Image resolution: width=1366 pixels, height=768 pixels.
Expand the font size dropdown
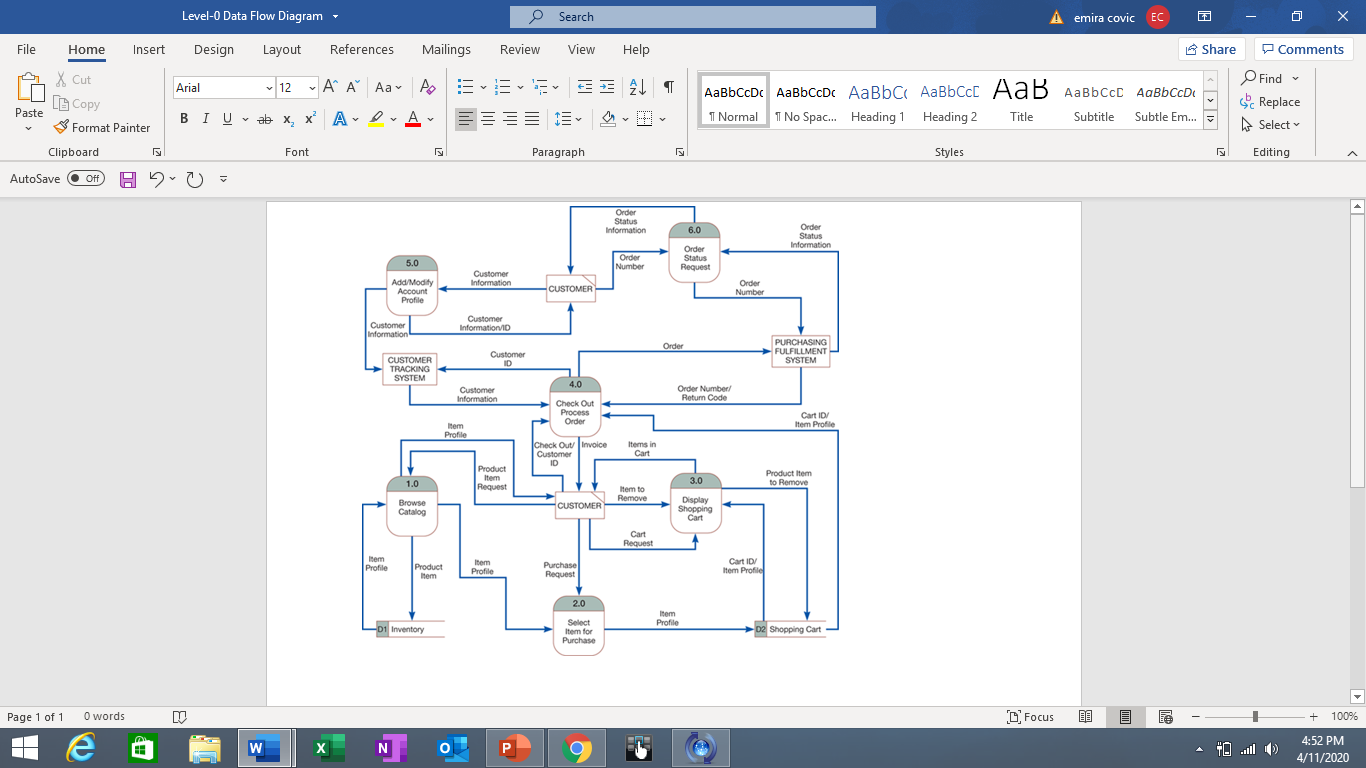(311, 88)
